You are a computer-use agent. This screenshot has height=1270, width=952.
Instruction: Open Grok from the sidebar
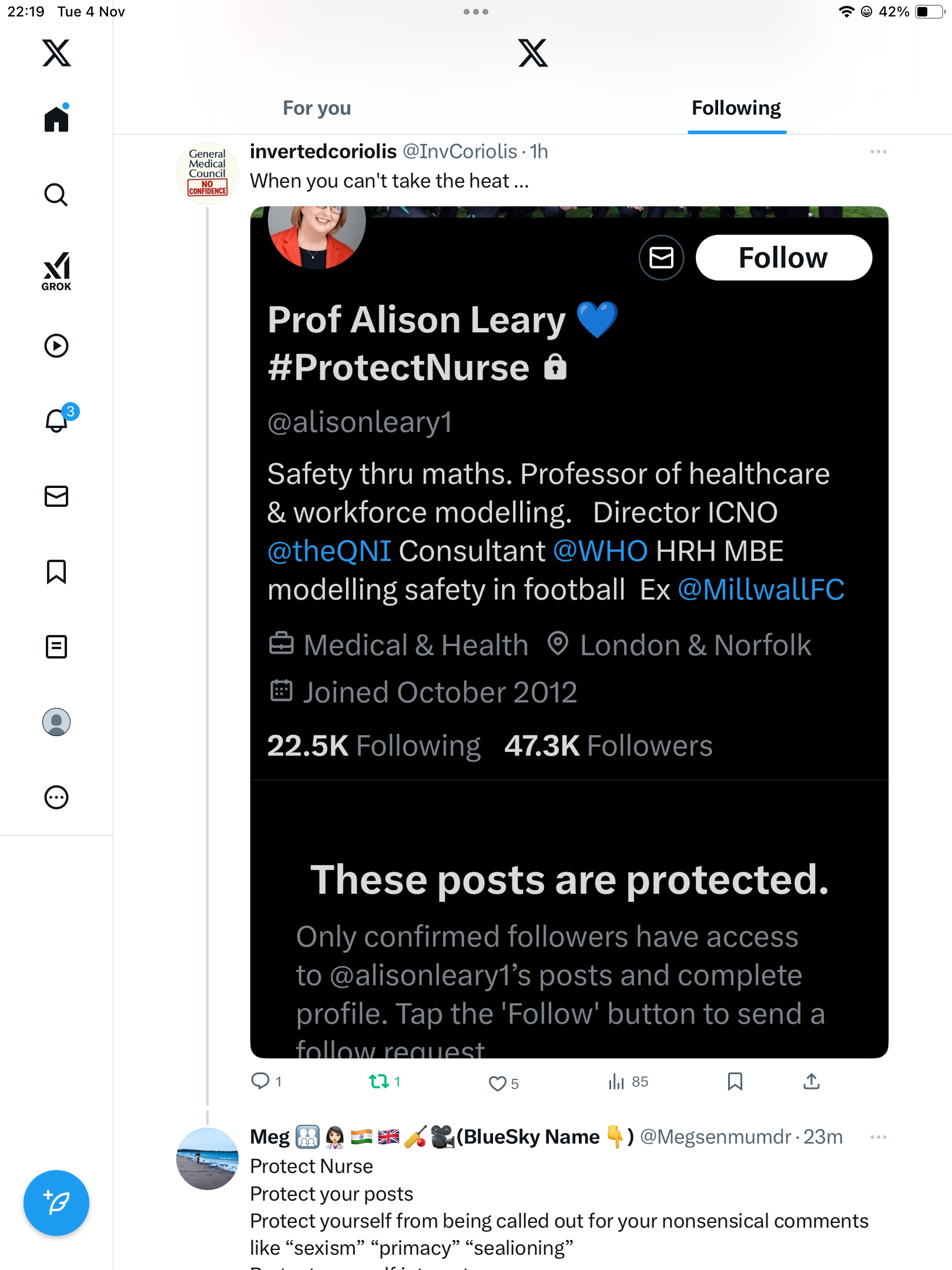pos(56,271)
